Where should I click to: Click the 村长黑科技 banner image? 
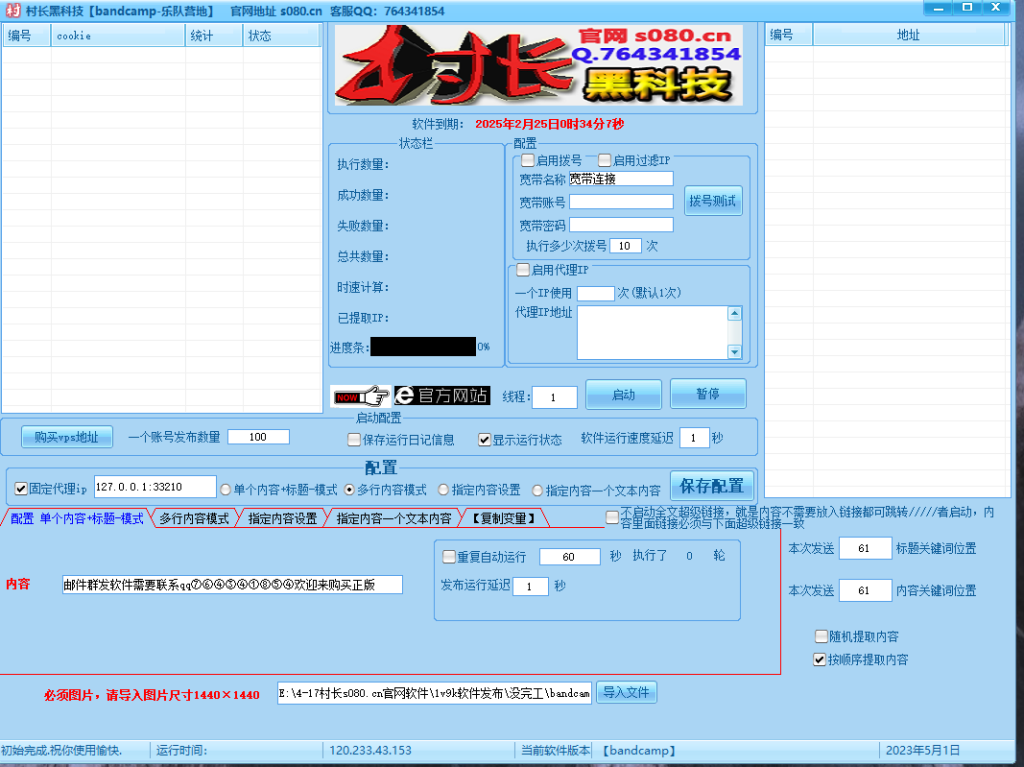[540, 67]
